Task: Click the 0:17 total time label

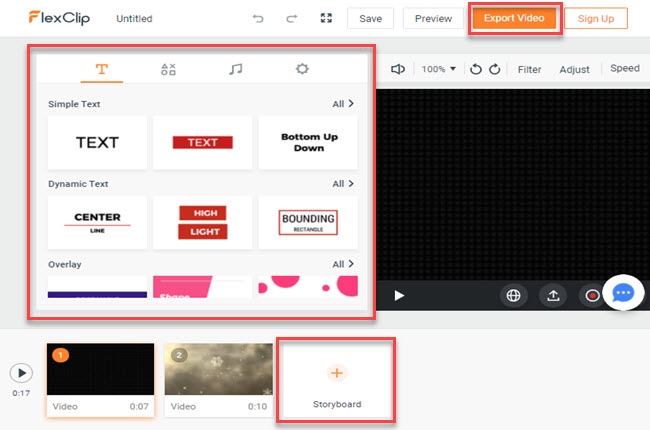Action: (21, 393)
